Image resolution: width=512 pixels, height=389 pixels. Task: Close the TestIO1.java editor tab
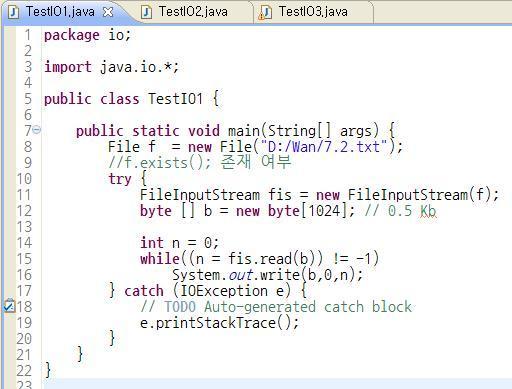pyautogui.click(x=108, y=12)
